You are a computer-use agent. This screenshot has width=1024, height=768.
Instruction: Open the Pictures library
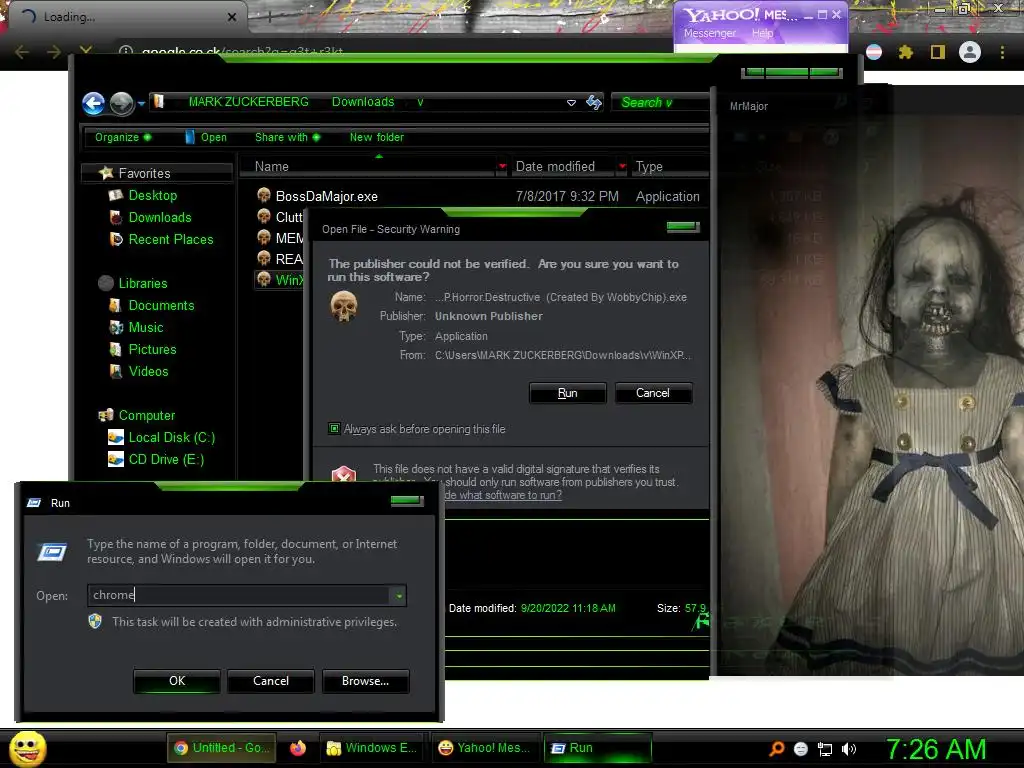(152, 349)
